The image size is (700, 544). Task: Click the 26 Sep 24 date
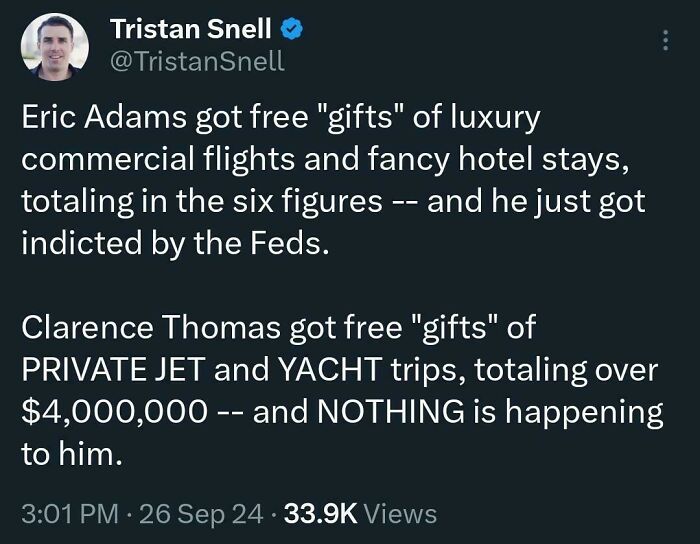tap(199, 514)
